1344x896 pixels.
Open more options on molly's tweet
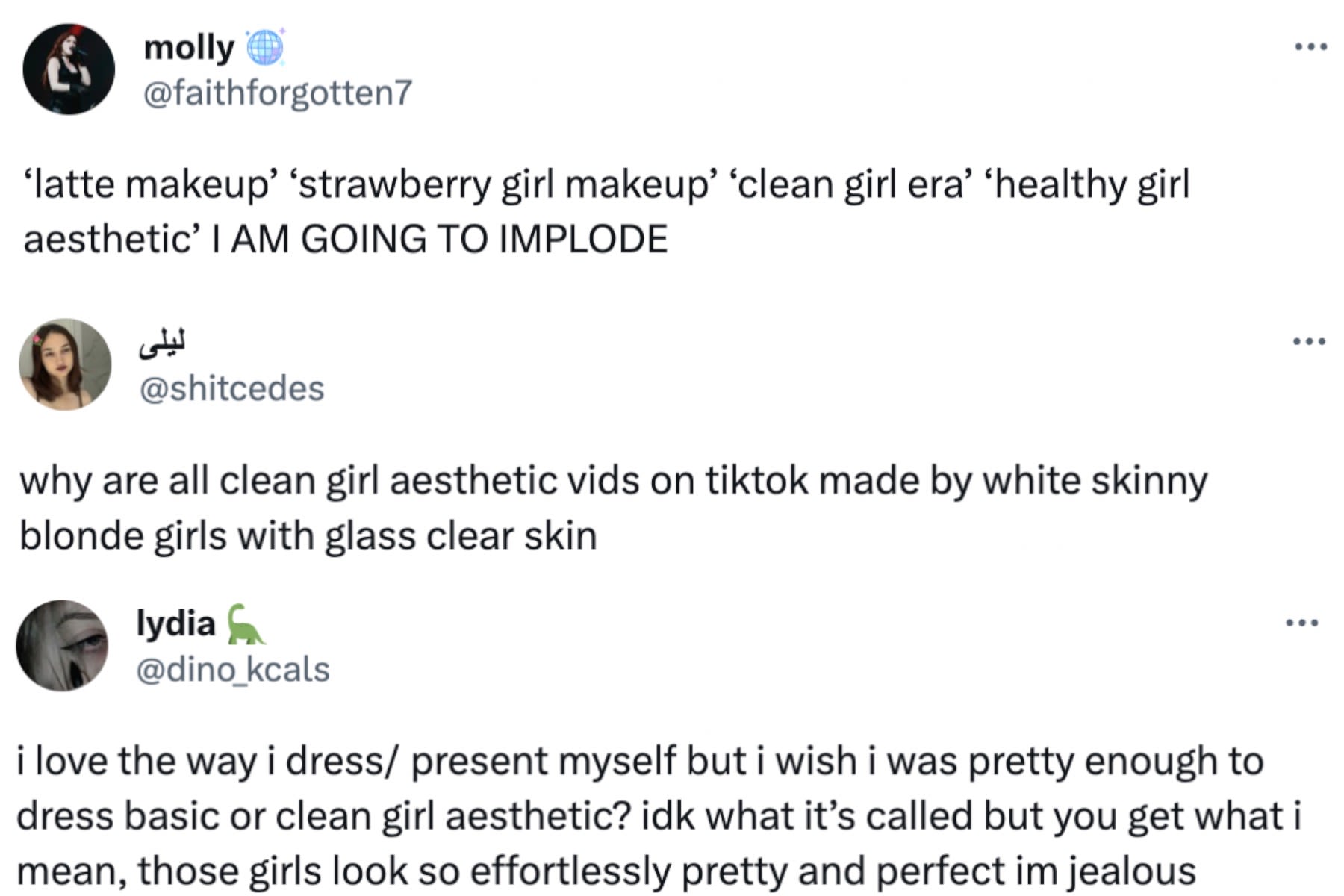(1310, 47)
